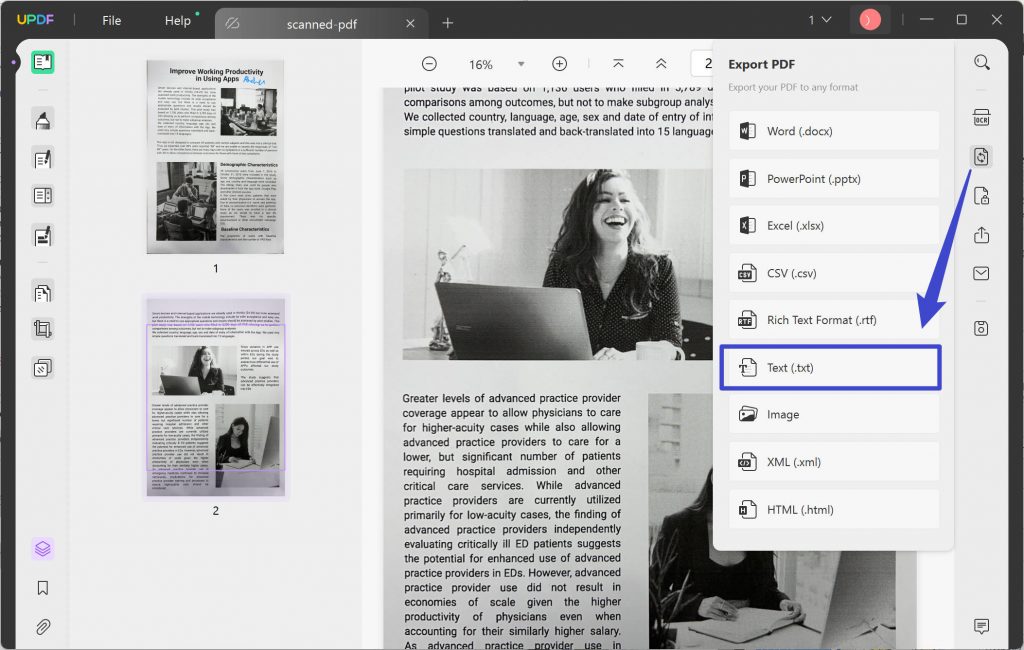
Task: Click the UPDF logo
Action: [x=35, y=20]
